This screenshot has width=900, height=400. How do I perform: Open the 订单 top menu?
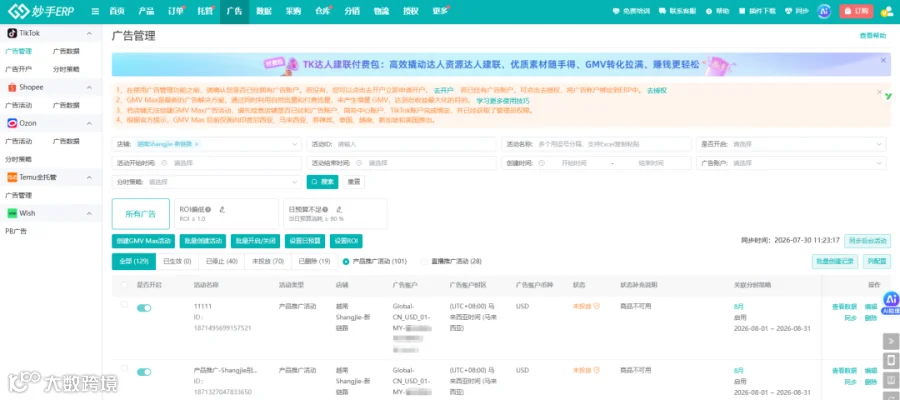coord(176,11)
